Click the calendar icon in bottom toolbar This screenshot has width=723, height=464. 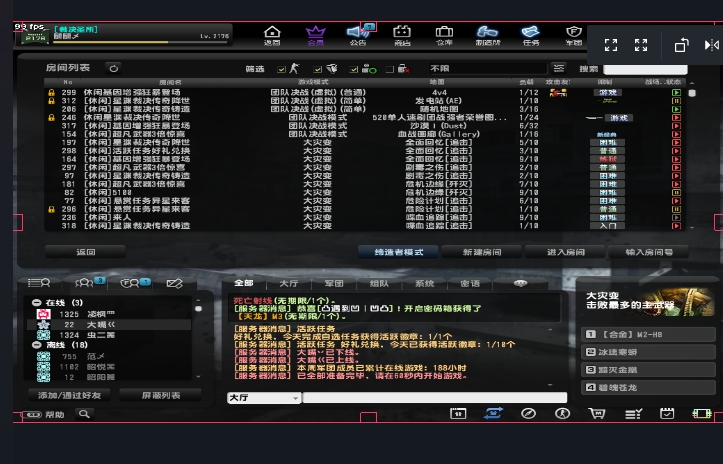(x=666, y=413)
